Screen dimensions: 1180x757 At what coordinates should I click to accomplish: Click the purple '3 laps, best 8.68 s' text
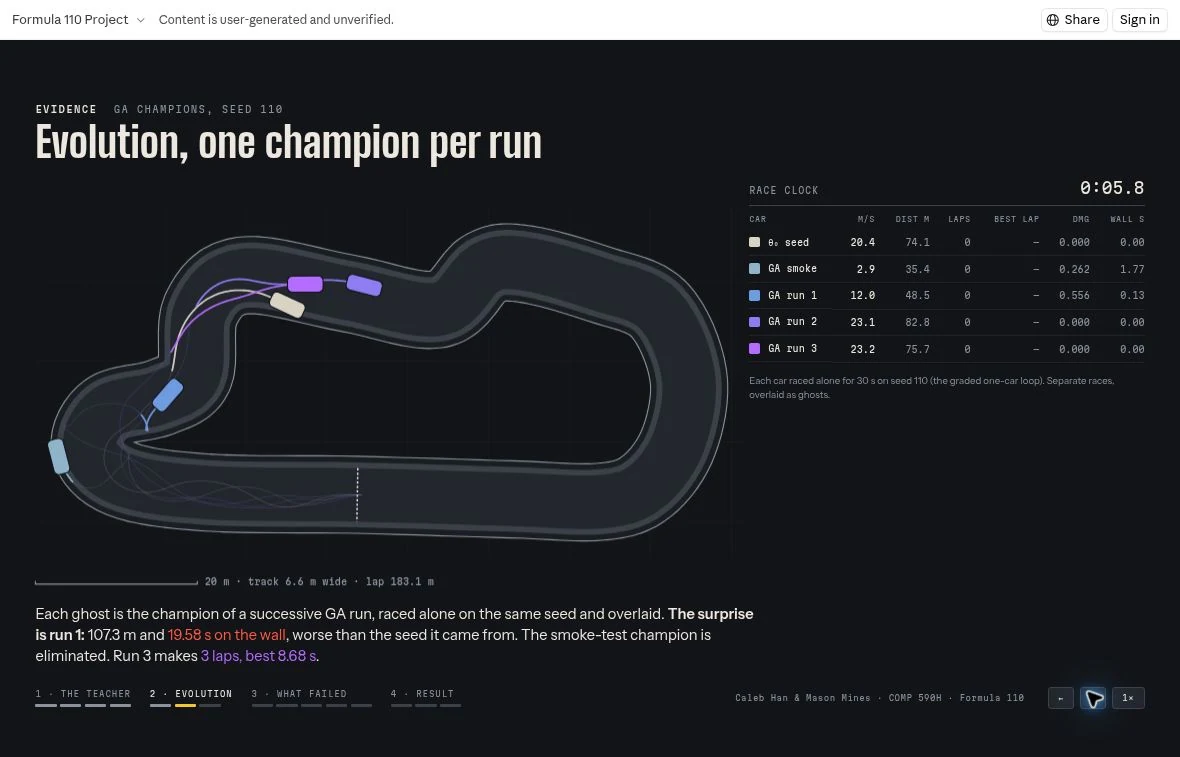click(x=258, y=655)
